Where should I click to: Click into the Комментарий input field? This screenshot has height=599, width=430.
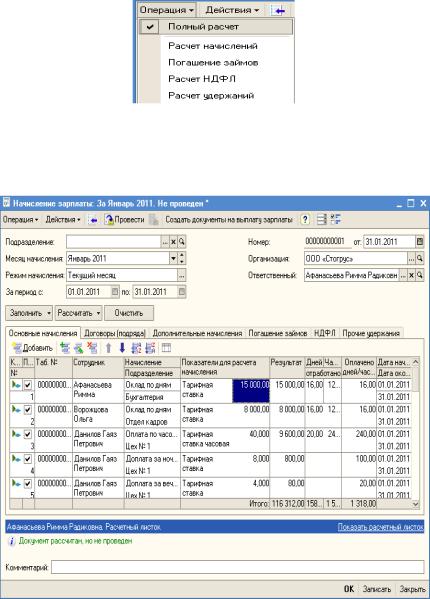pos(238,567)
